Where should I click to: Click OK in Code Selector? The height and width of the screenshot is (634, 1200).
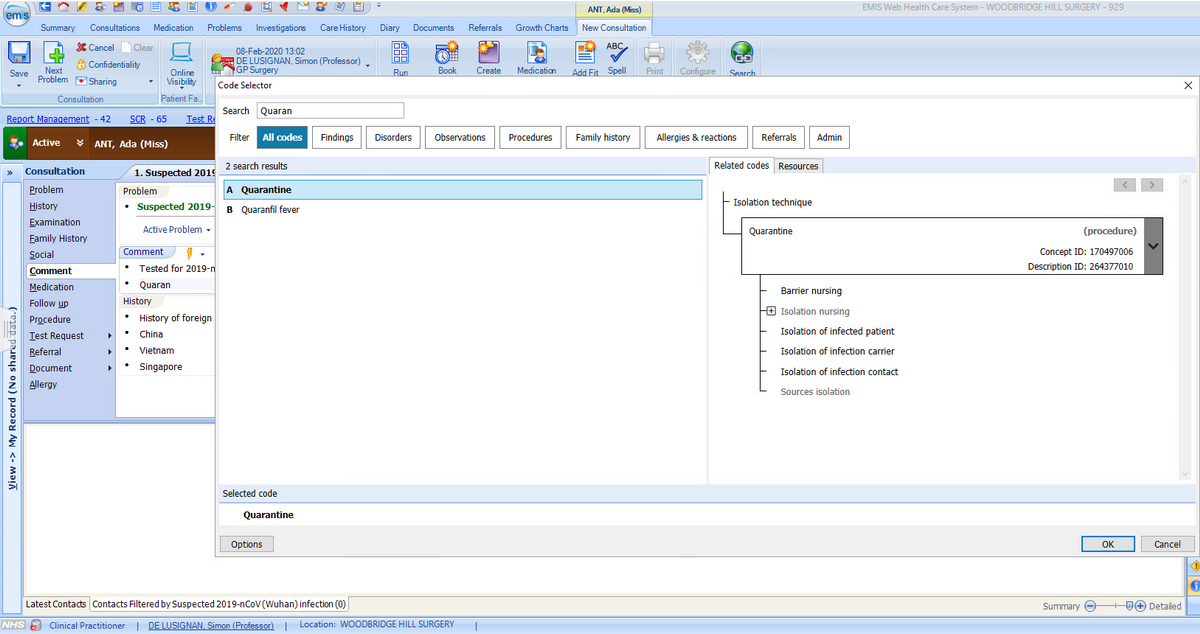[1108, 544]
